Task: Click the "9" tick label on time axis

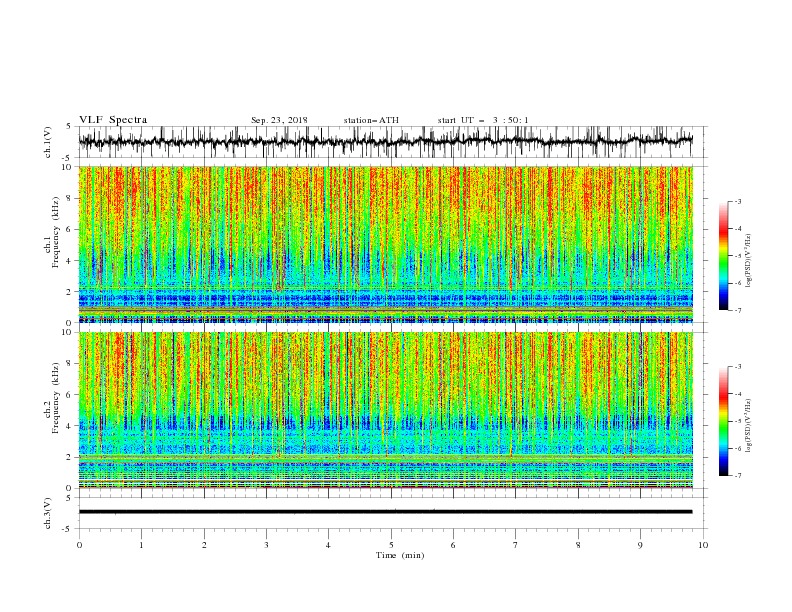Action: pyautogui.click(x=640, y=545)
